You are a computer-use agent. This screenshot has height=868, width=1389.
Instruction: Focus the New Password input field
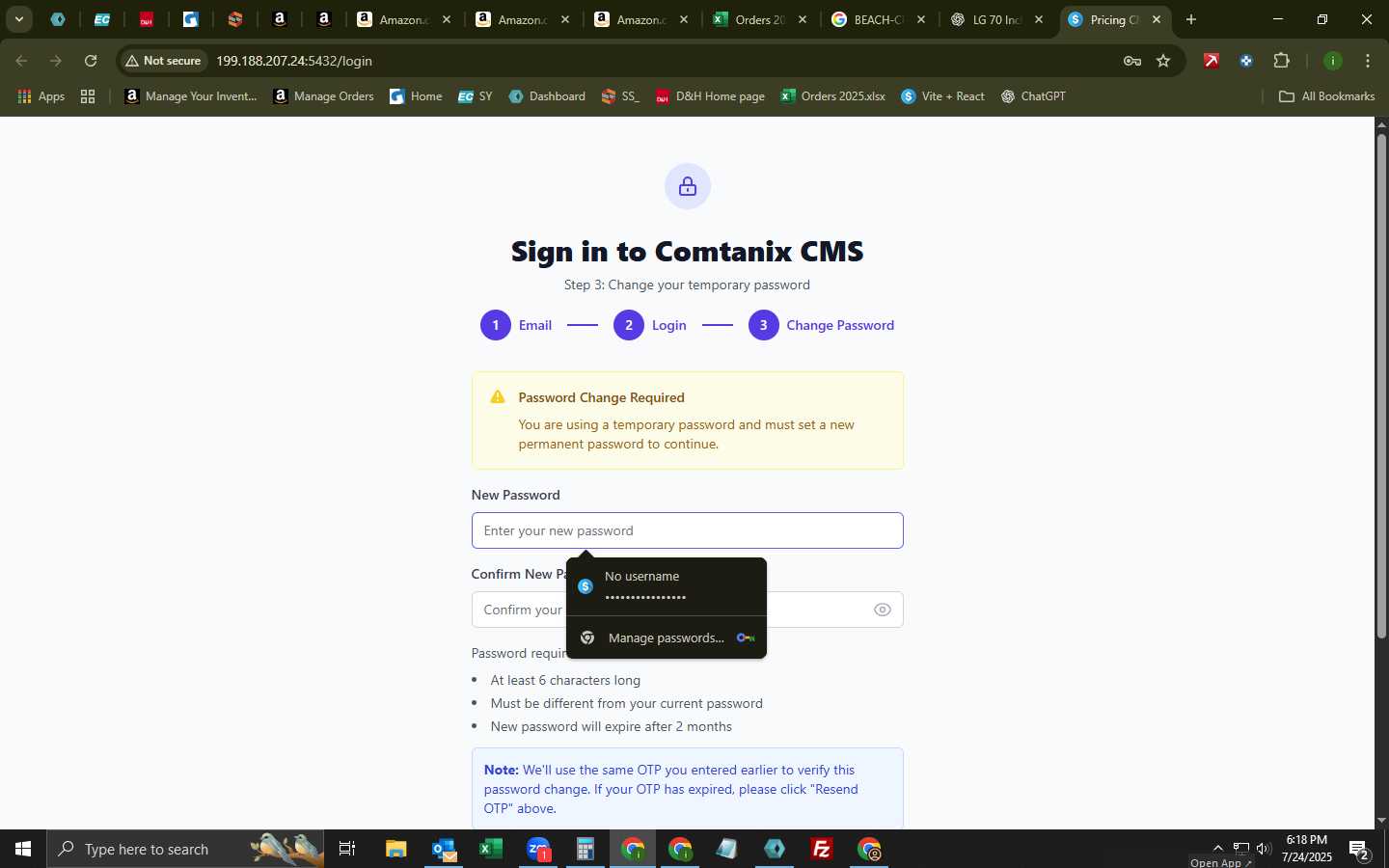pyautogui.click(x=687, y=530)
